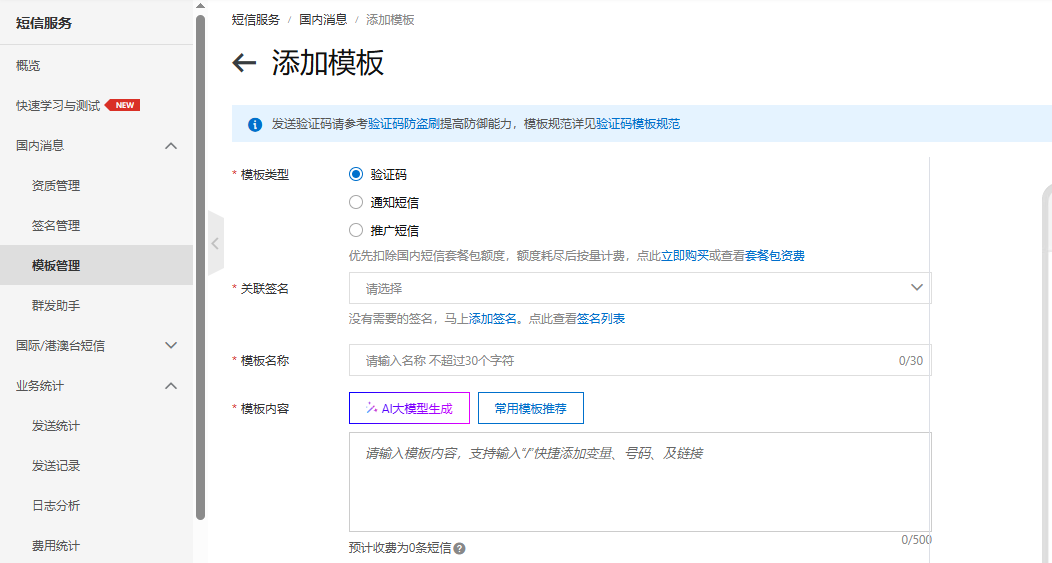Click the help question mark beside 预计收费为0条短信
The height and width of the screenshot is (563, 1052).
[459, 548]
